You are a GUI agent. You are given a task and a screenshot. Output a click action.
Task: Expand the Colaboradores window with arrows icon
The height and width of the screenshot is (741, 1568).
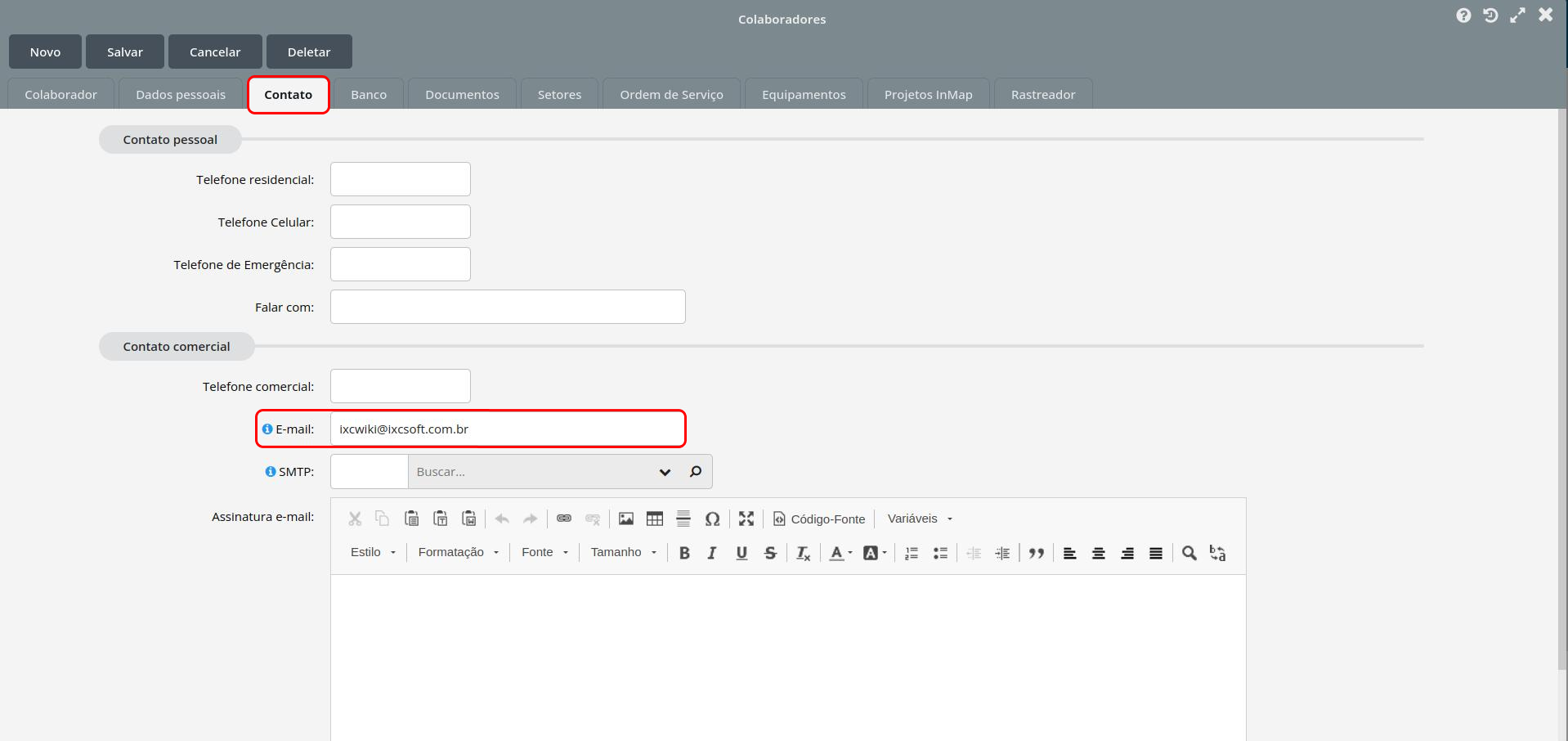[1518, 16]
